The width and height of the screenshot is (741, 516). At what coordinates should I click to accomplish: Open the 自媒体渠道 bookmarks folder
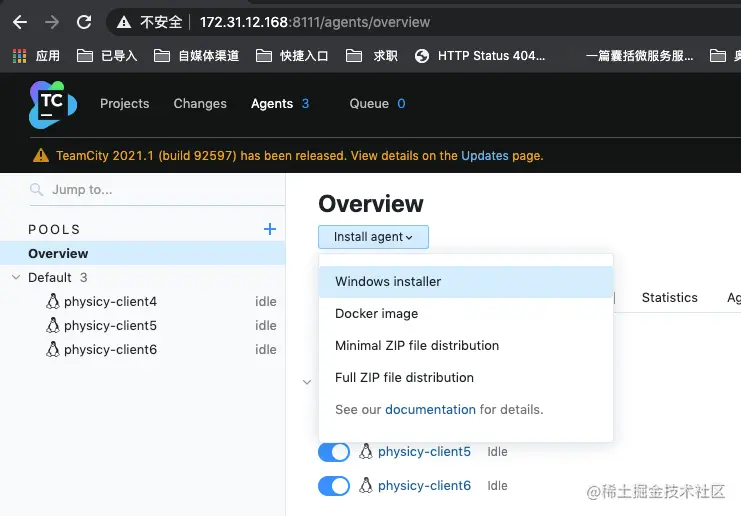197,56
